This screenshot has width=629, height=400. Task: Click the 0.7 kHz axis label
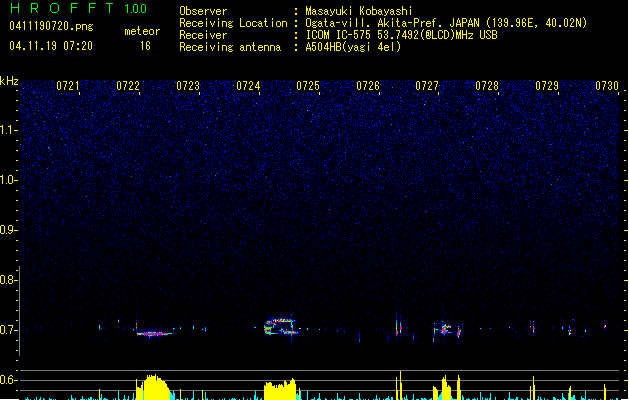tap(9, 330)
